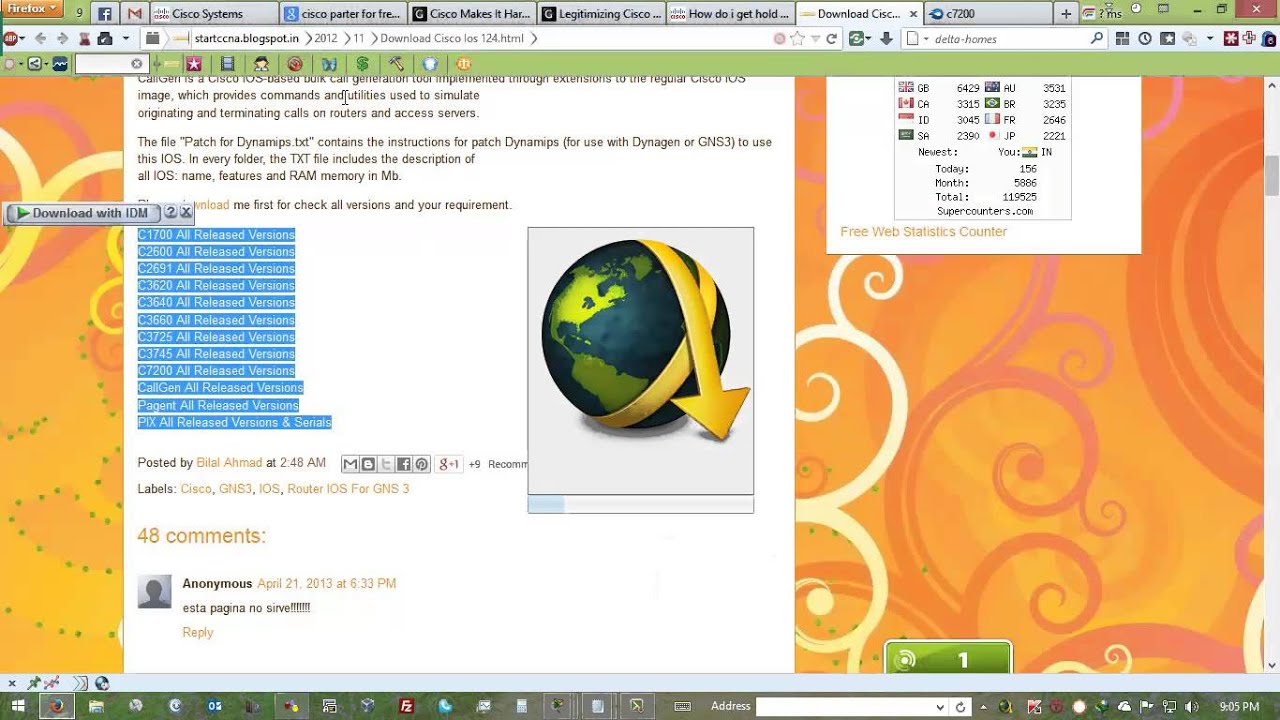Viewport: 1280px width, 720px height.
Task: Go back to the previous page
Action: point(40,38)
